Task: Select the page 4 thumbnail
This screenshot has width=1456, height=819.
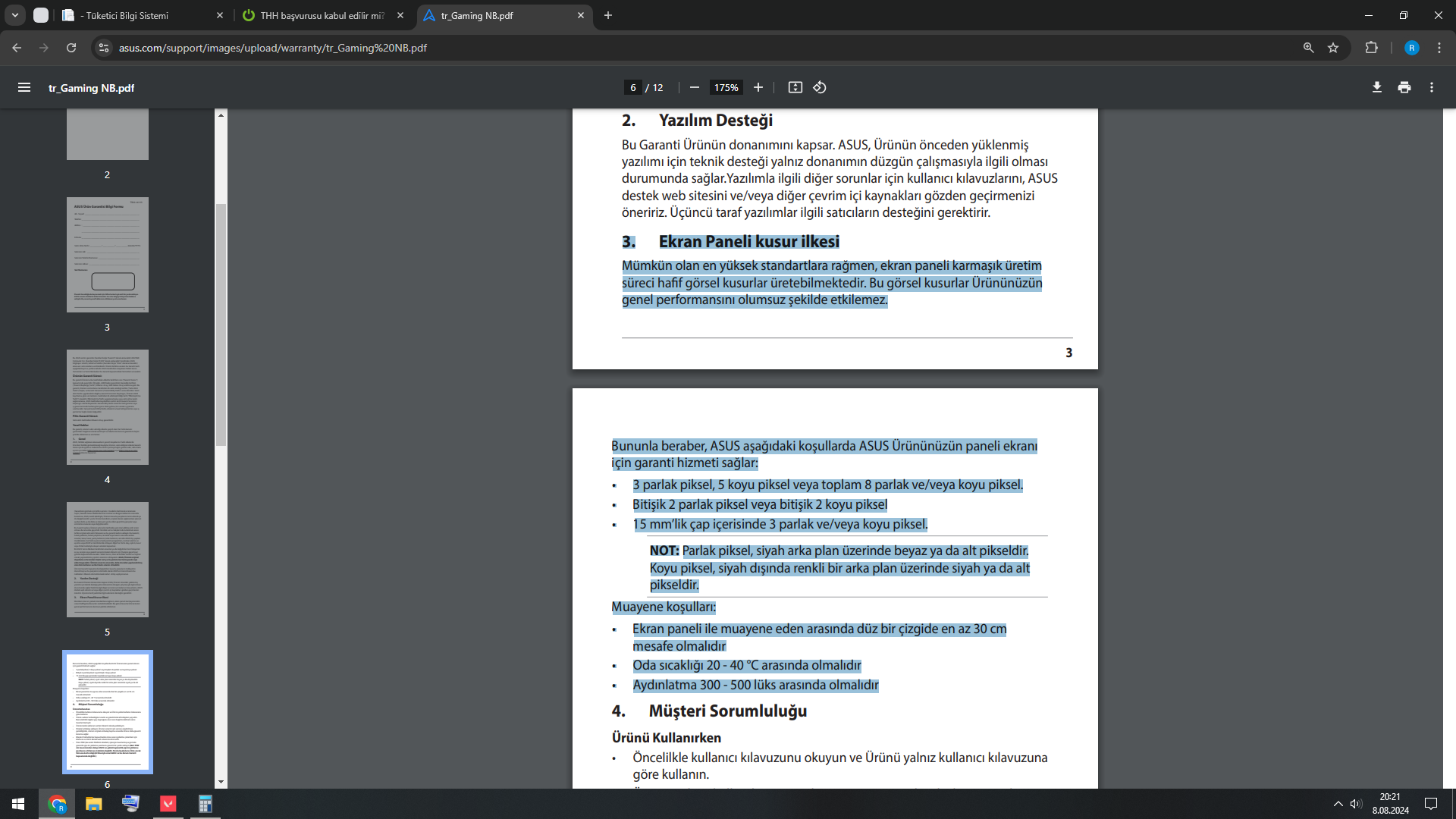Action: (x=107, y=407)
